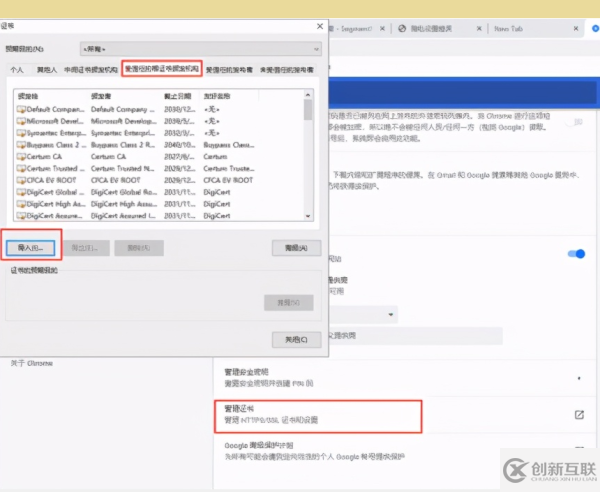Click the custom provider input field in Chrome
Image resolution: width=600 pixels, height=492 pixels.
coord(416,336)
